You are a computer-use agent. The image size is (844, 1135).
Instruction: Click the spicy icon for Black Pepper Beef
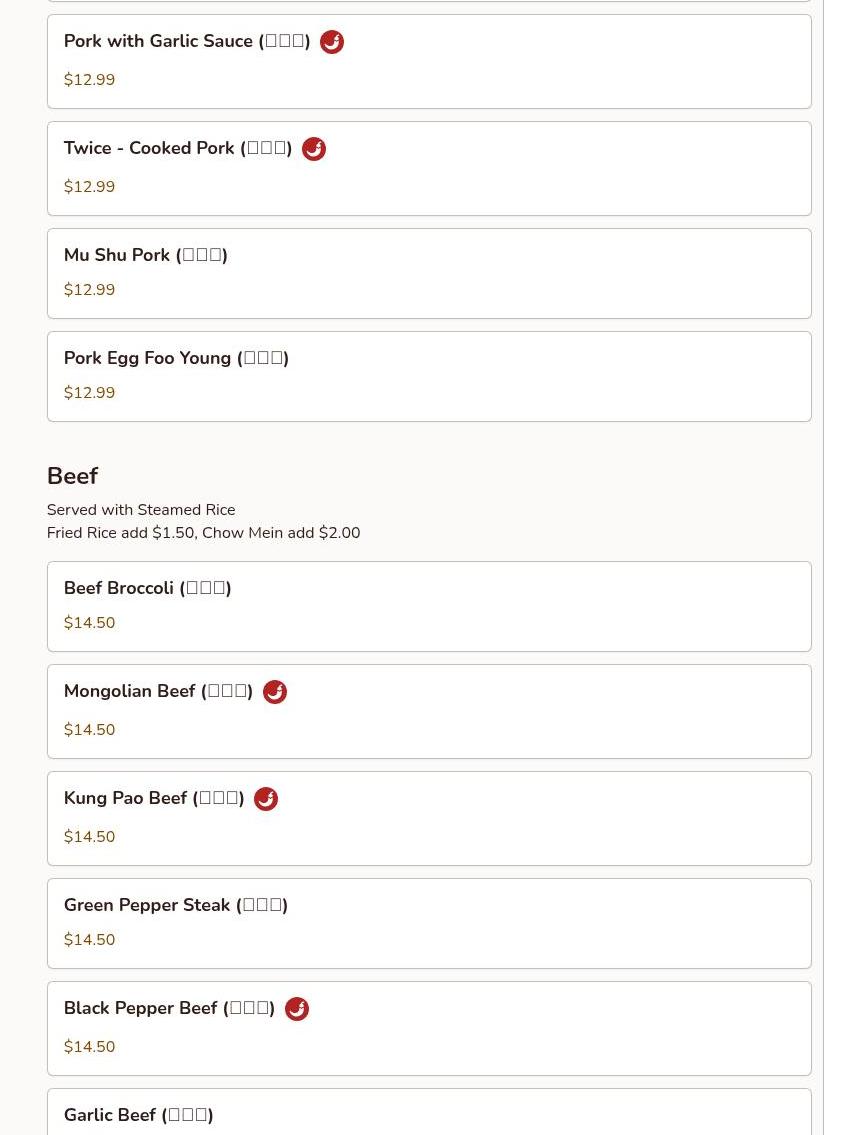297,1009
